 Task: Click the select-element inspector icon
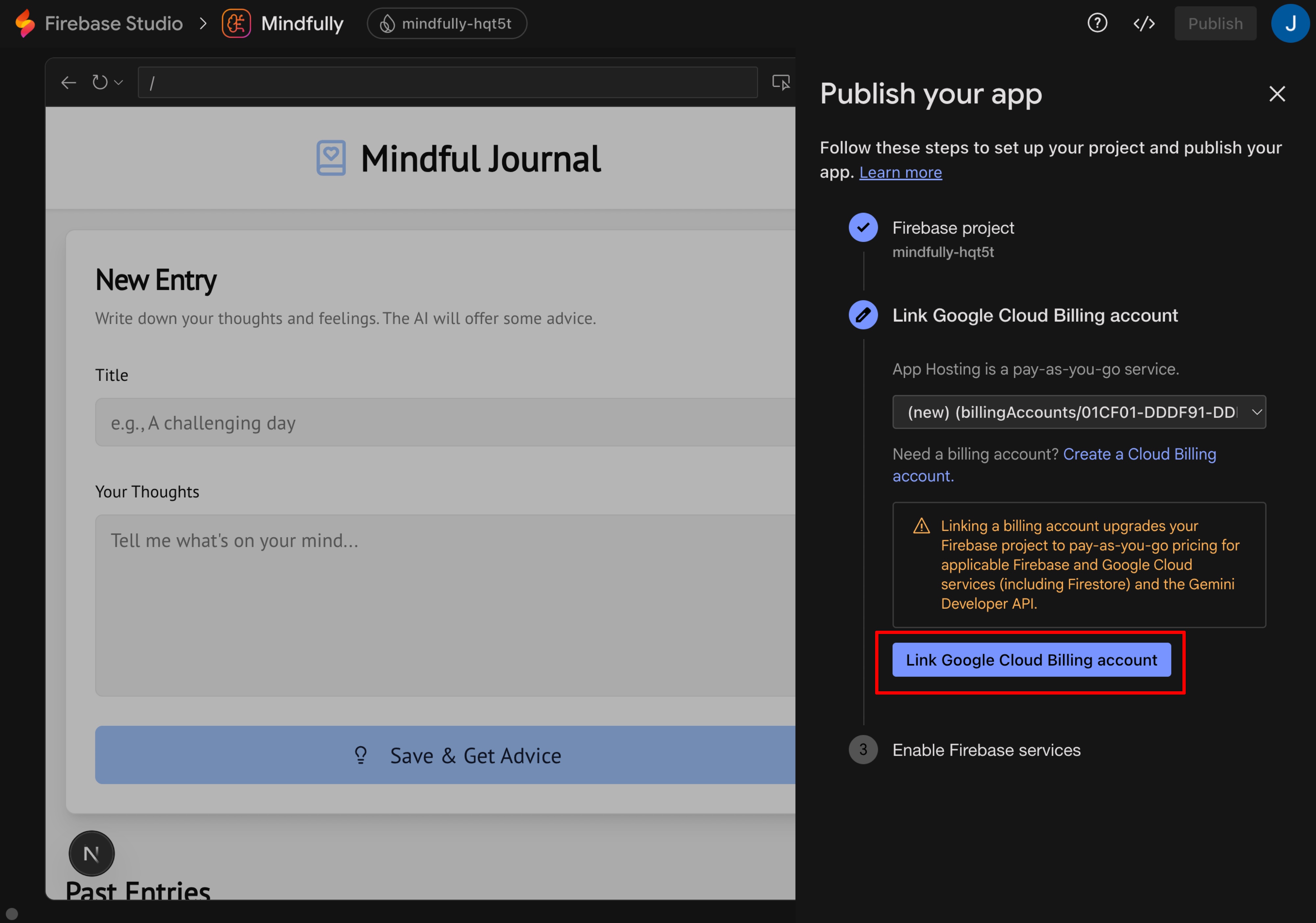pyautogui.click(x=781, y=83)
